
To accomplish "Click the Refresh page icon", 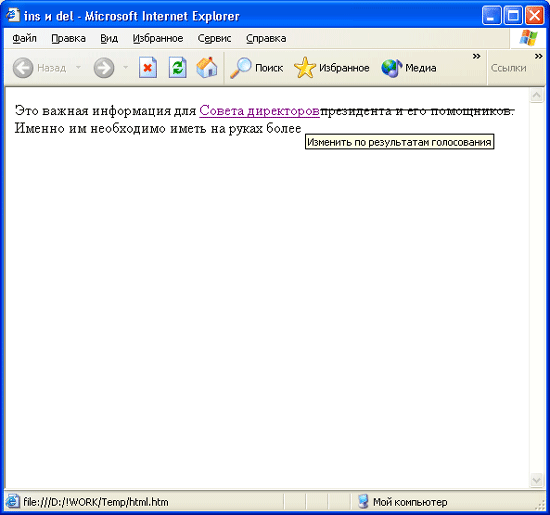I will pos(177,67).
